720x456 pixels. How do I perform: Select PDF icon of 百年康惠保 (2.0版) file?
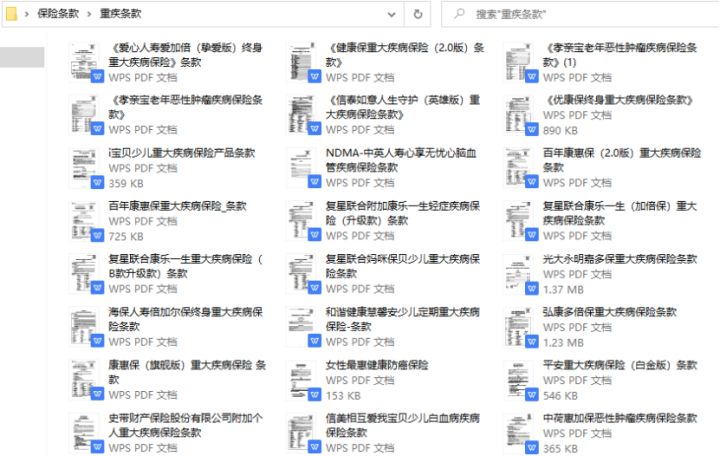[x=520, y=169]
